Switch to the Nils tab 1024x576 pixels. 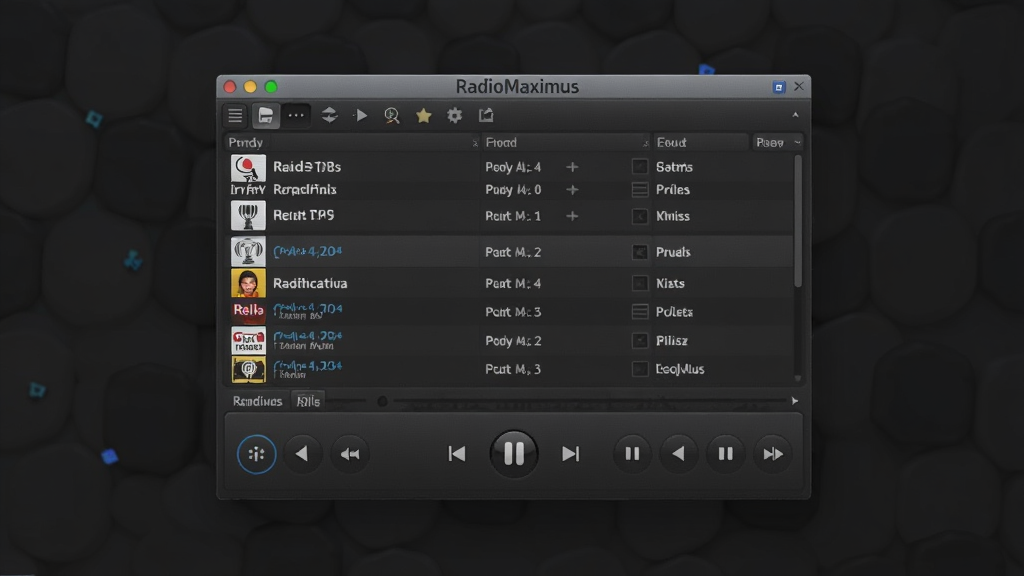coord(308,401)
